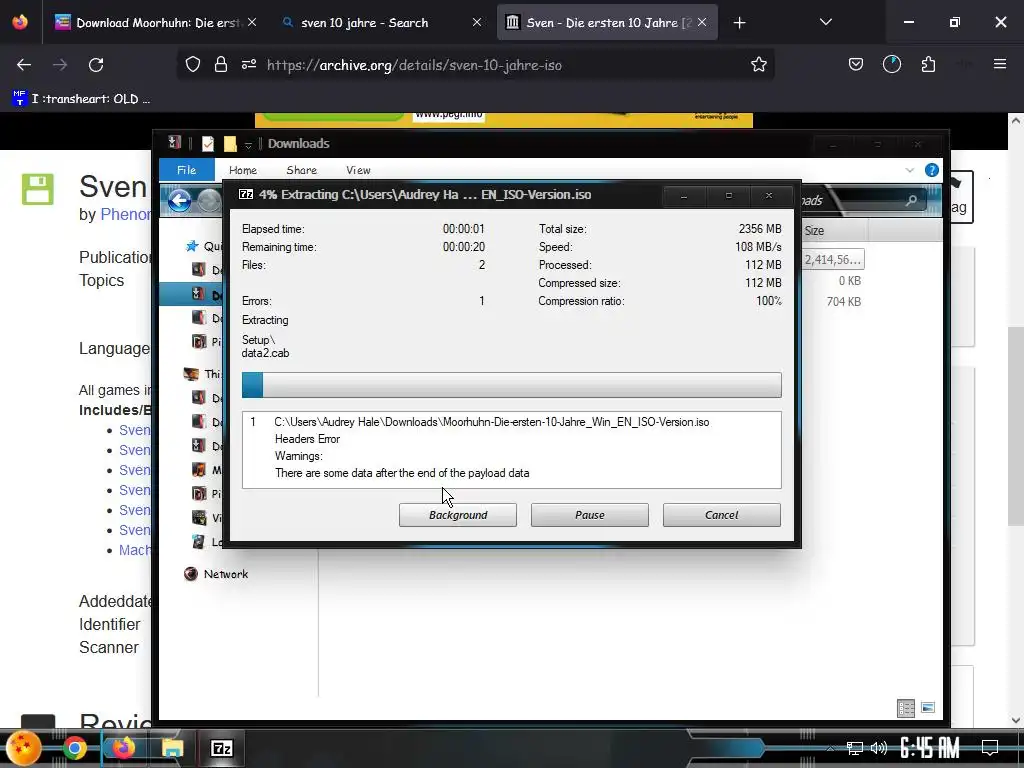The width and height of the screenshot is (1024, 768).
Task: Click the archive.org URL address field
Action: tap(415, 65)
